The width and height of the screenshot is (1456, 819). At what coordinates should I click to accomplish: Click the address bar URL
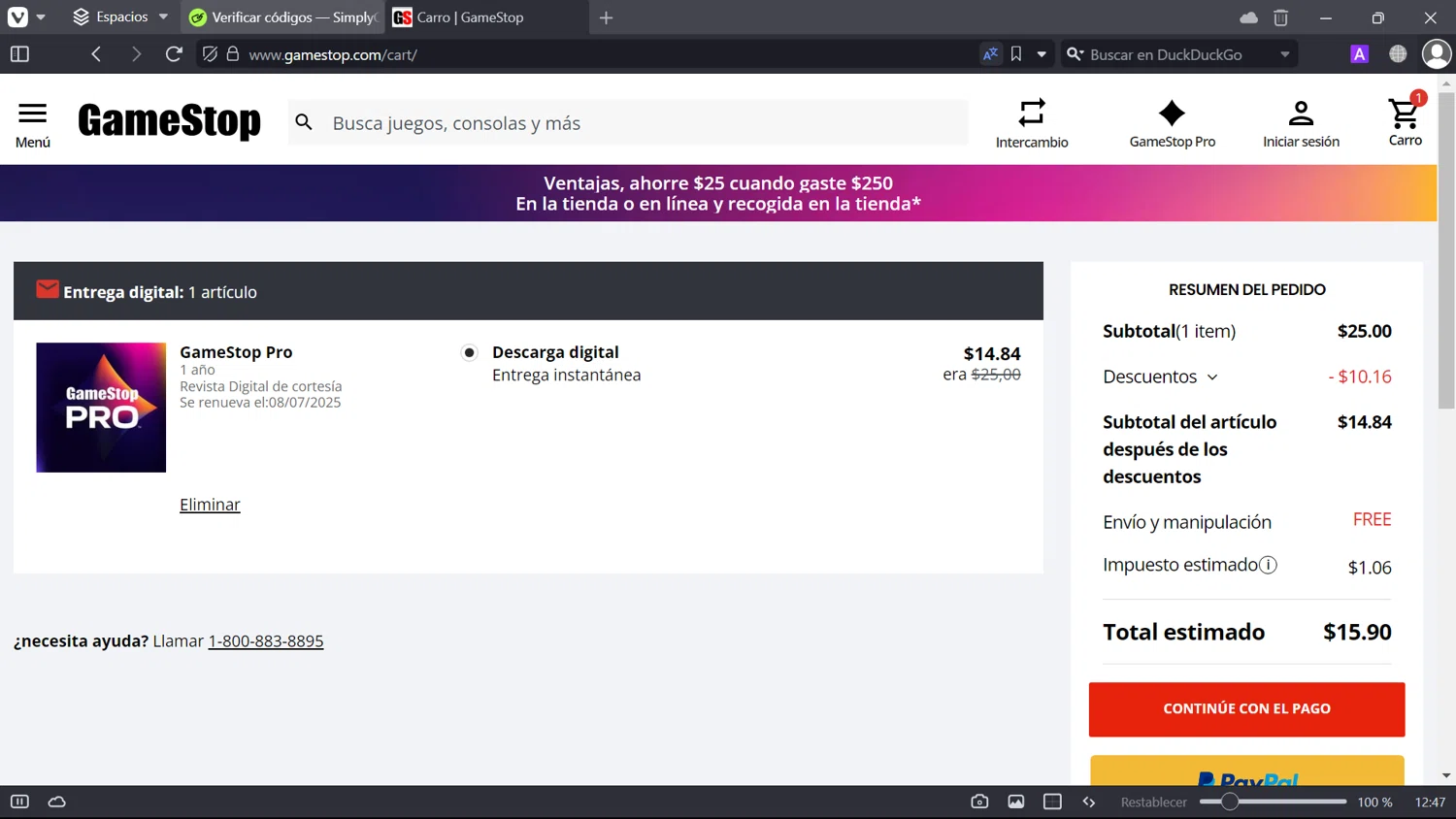click(x=333, y=55)
